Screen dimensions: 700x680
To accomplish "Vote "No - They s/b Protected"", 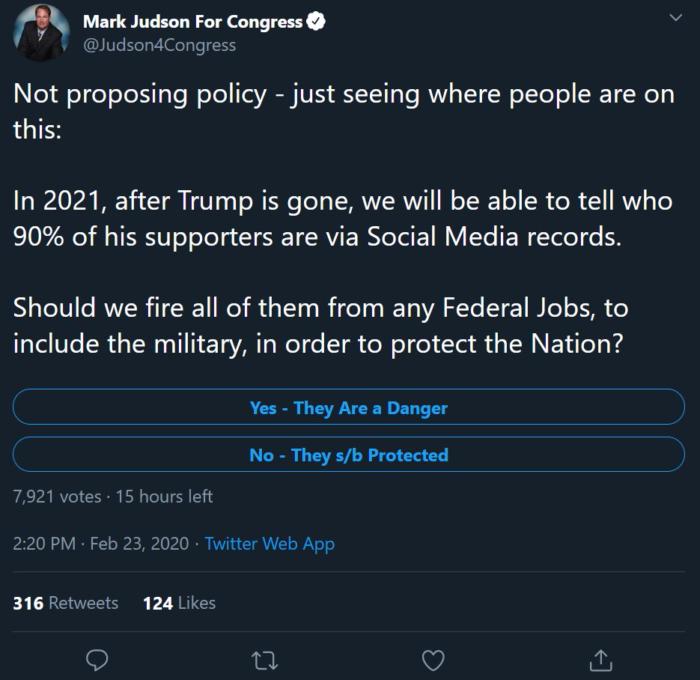I will coord(349,455).
